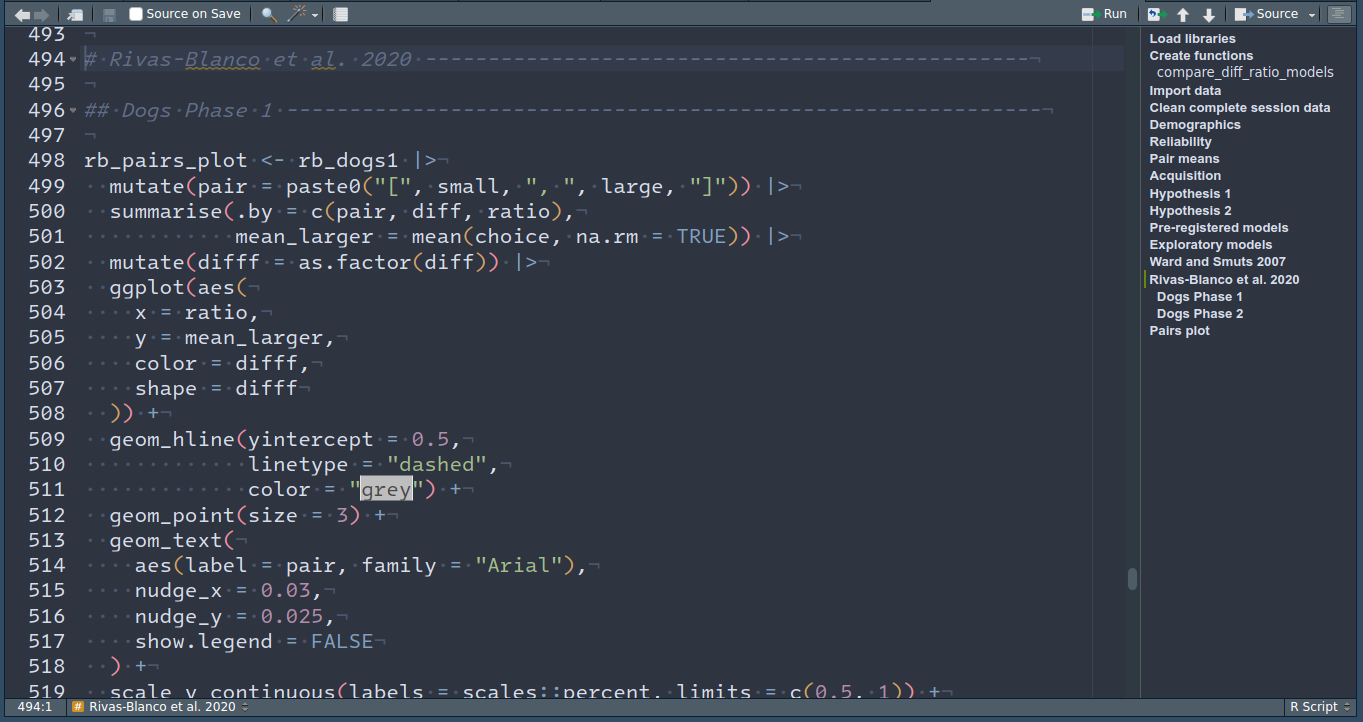
Task: Click the go forward navigation arrow
Action: tap(41, 14)
